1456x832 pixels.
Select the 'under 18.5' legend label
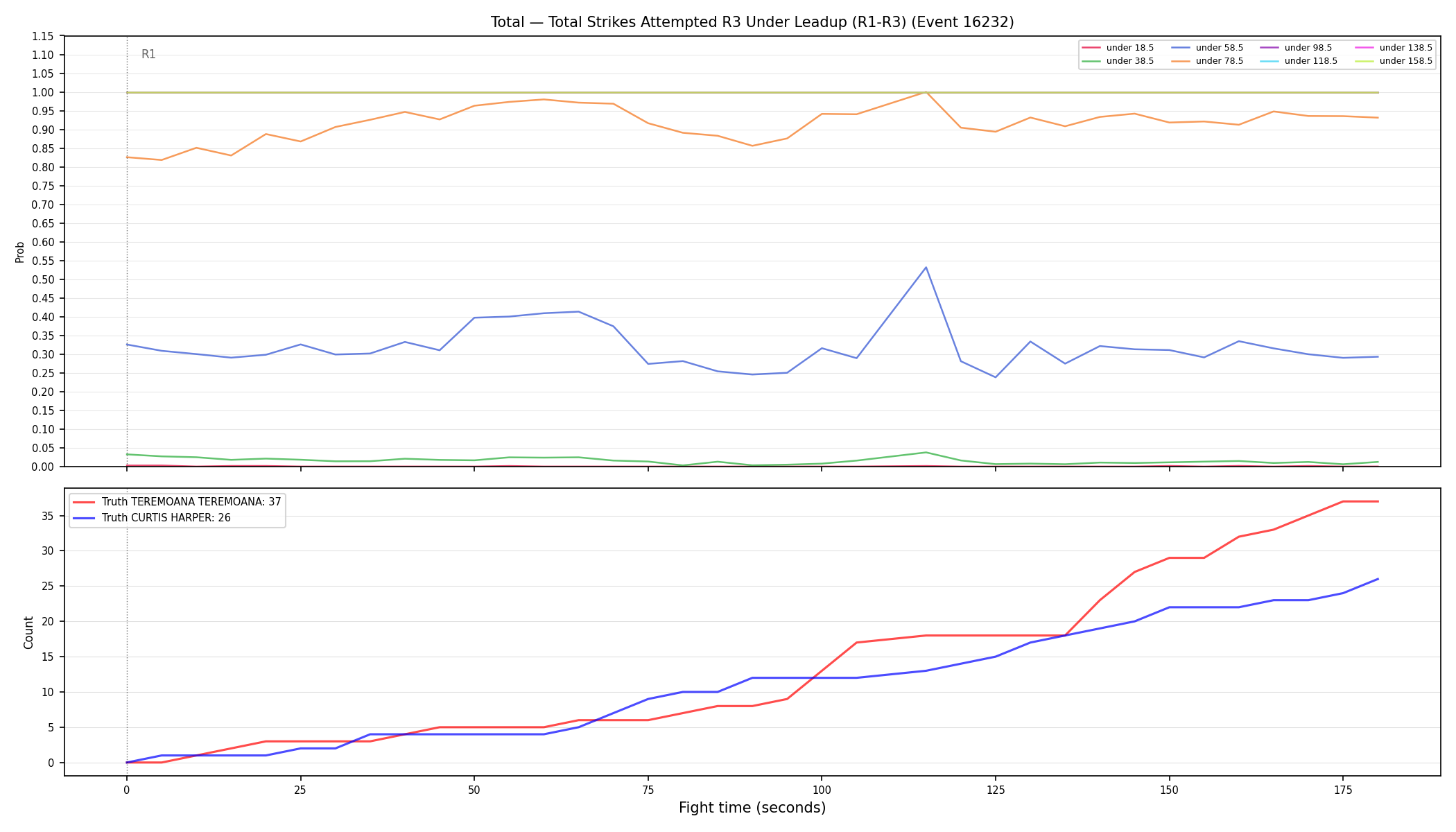1130,48
